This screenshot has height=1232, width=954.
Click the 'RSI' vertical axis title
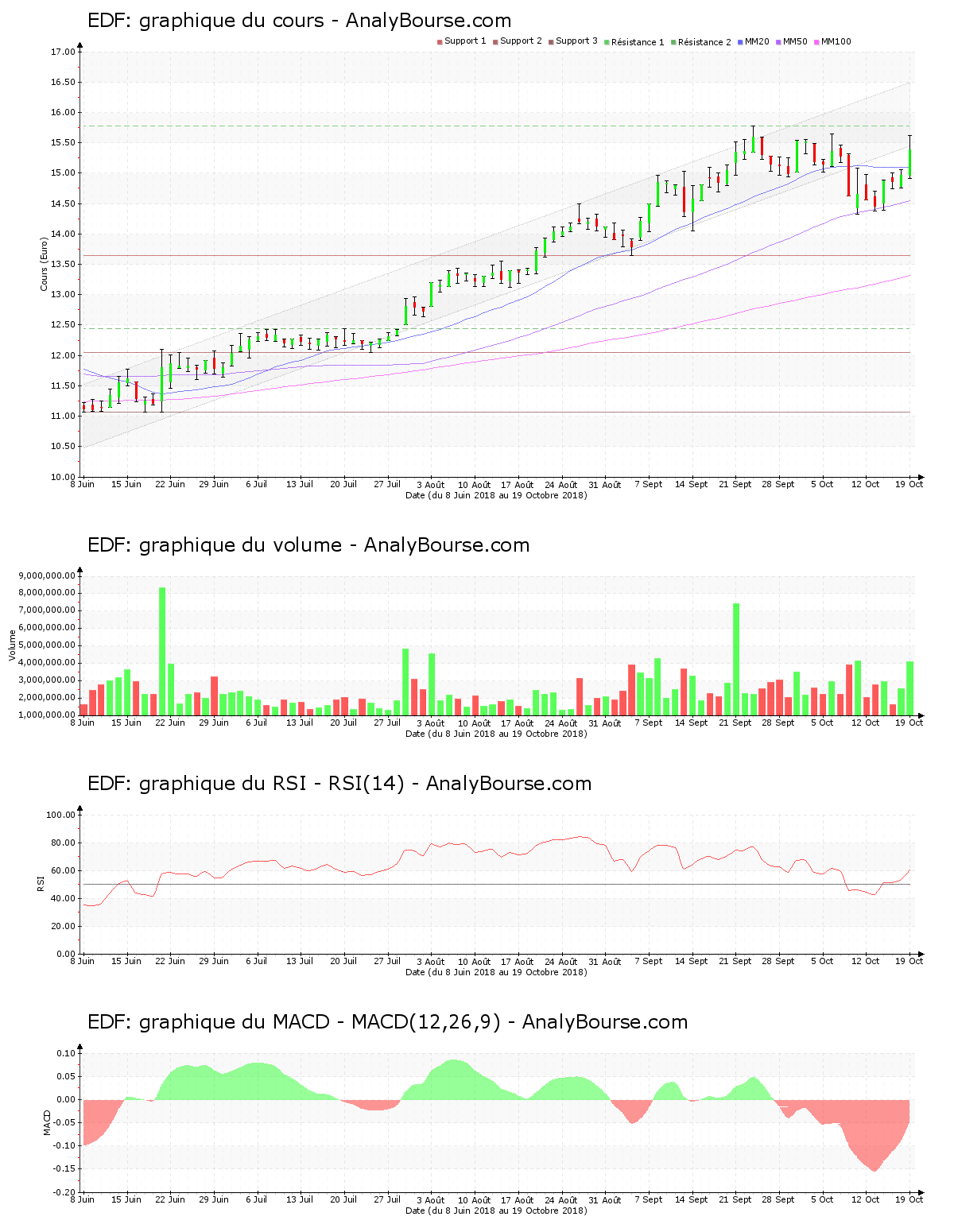coord(40,883)
